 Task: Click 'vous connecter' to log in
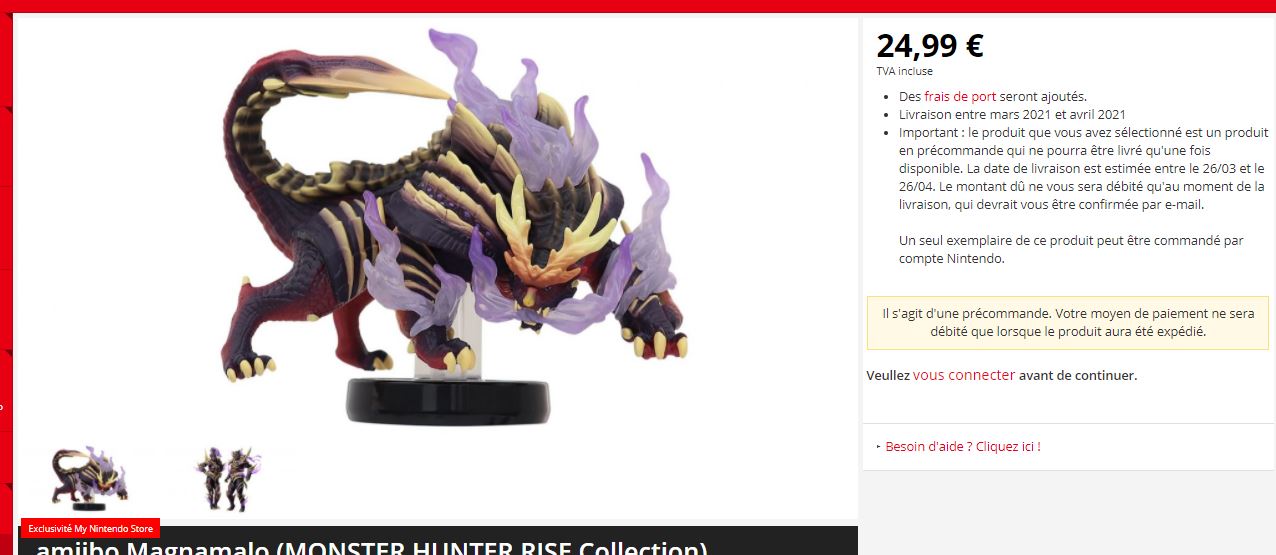[x=963, y=376]
